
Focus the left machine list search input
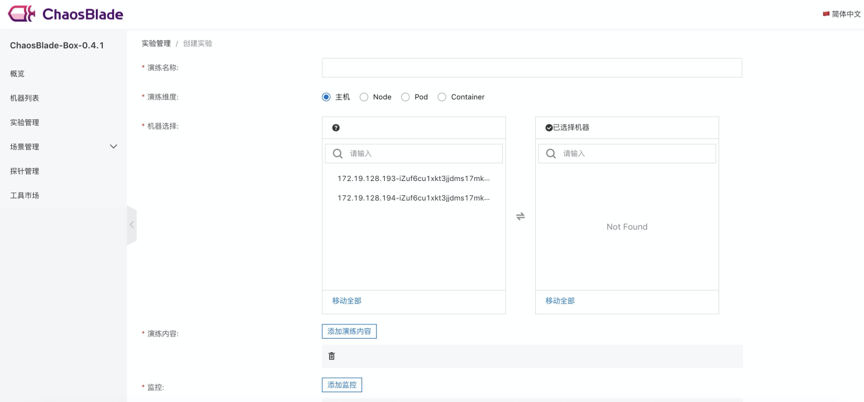414,154
